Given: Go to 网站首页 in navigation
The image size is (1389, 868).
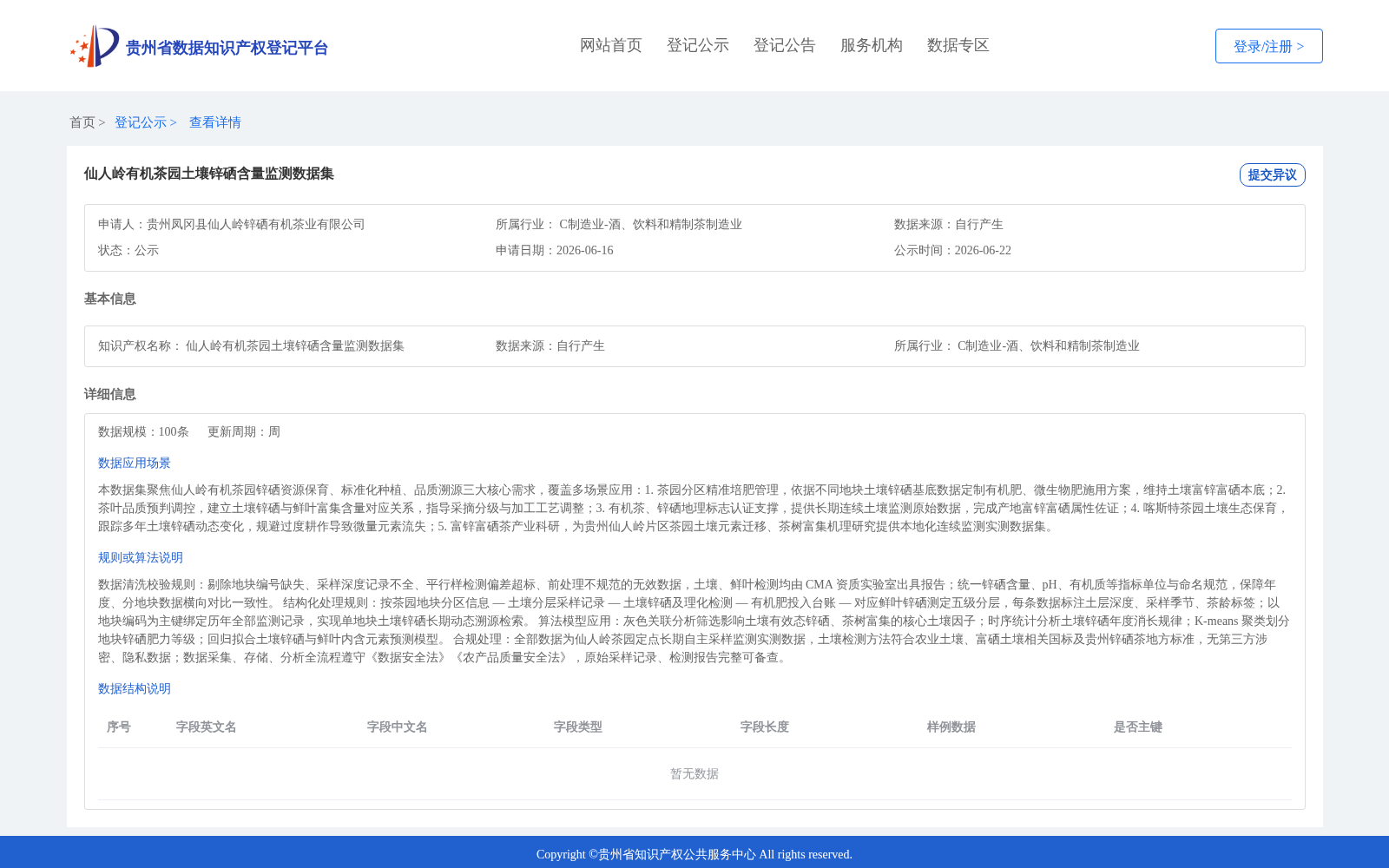Looking at the screenshot, I should click(611, 45).
